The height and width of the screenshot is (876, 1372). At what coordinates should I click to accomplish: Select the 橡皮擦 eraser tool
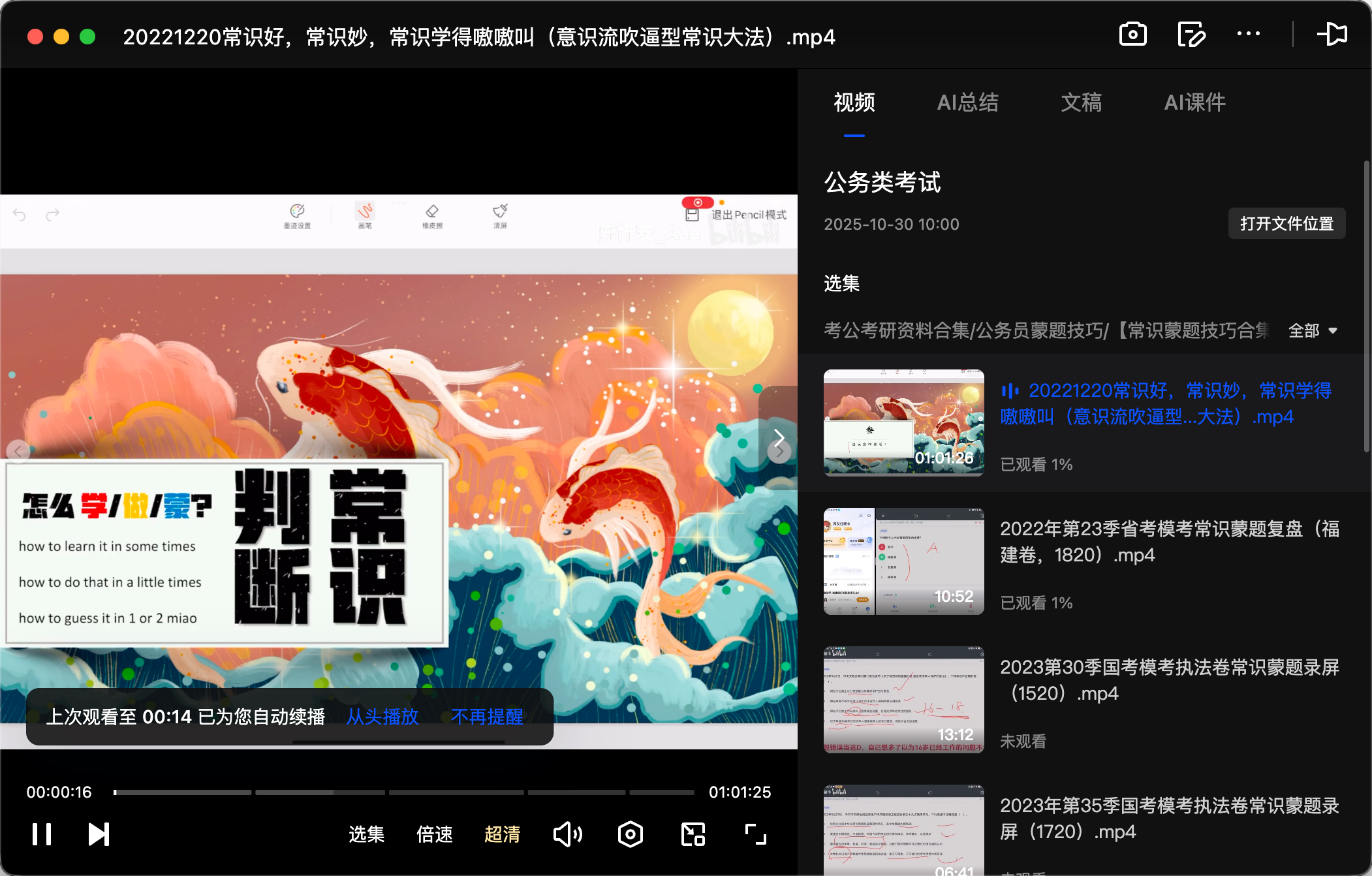click(433, 215)
